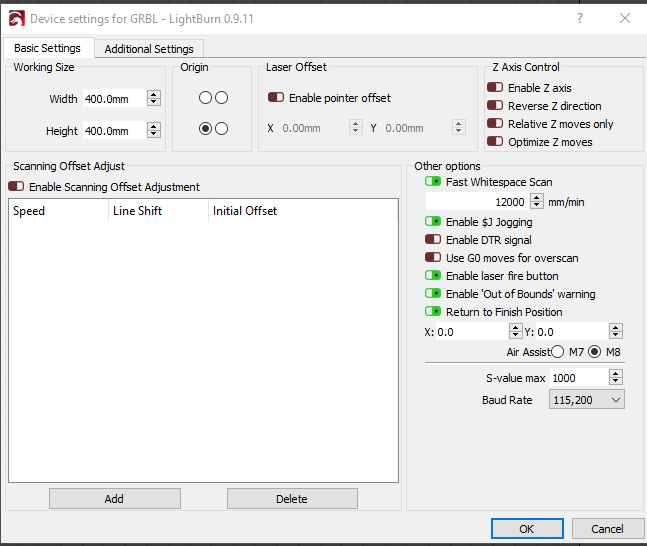Click the S-value max field
Image resolution: width=647 pixels, height=546 pixels.
(579, 378)
